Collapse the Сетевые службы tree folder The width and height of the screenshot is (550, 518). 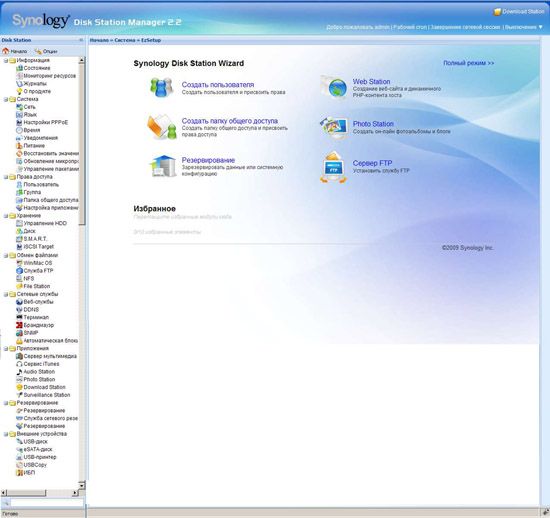[6, 294]
